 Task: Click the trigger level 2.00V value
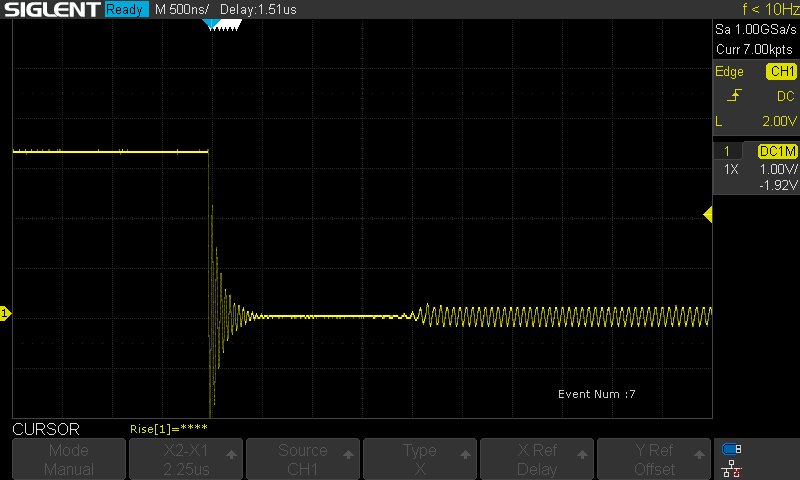tap(776, 120)
